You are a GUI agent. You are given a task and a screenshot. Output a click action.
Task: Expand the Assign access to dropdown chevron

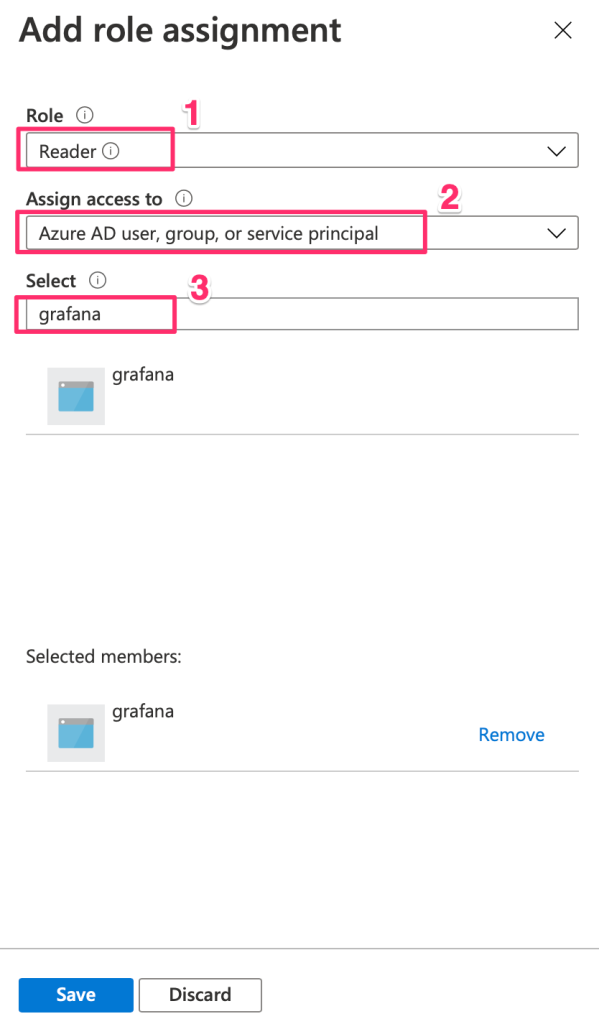tap(556, 233)
